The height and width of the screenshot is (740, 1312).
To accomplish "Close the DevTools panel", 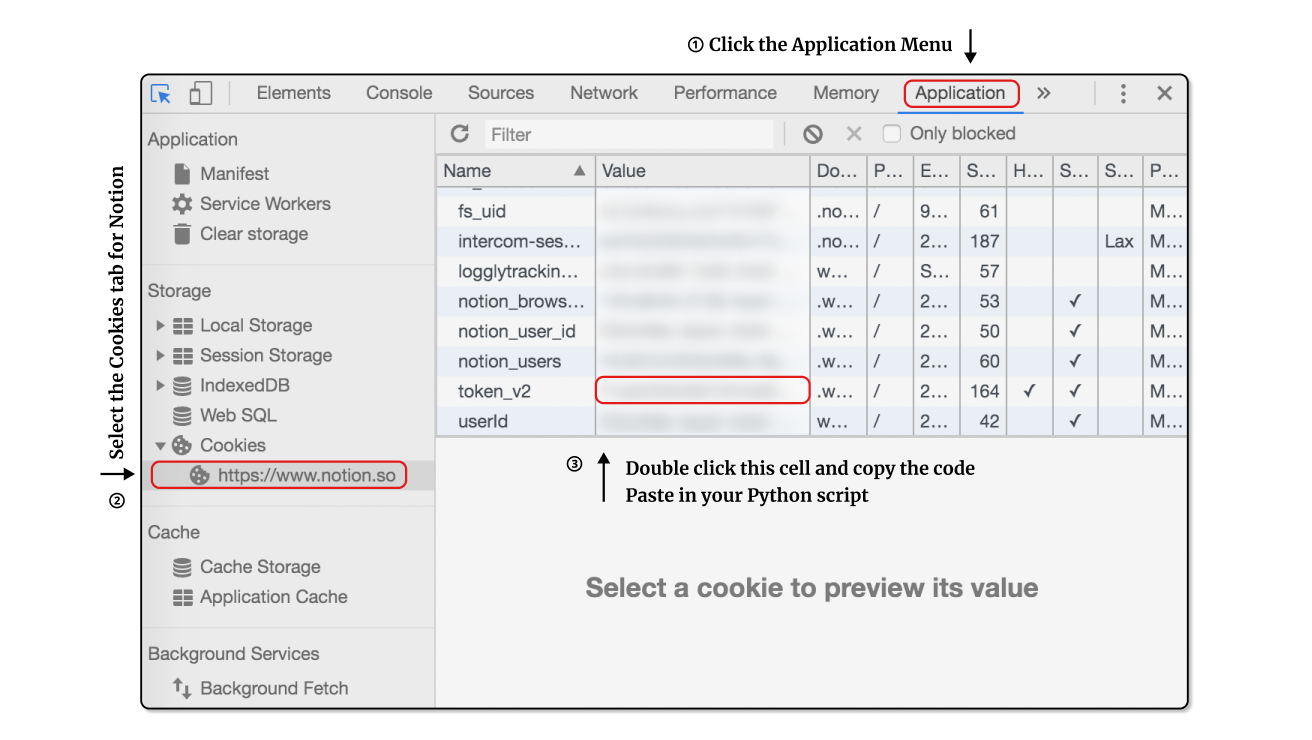I will pyautogui.click(x=1164, y=93).
